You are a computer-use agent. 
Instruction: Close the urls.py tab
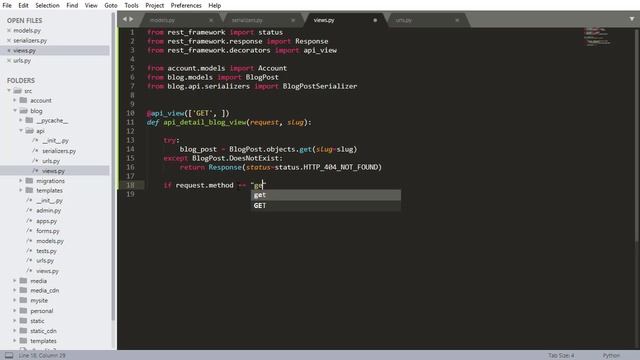(457, 20)
